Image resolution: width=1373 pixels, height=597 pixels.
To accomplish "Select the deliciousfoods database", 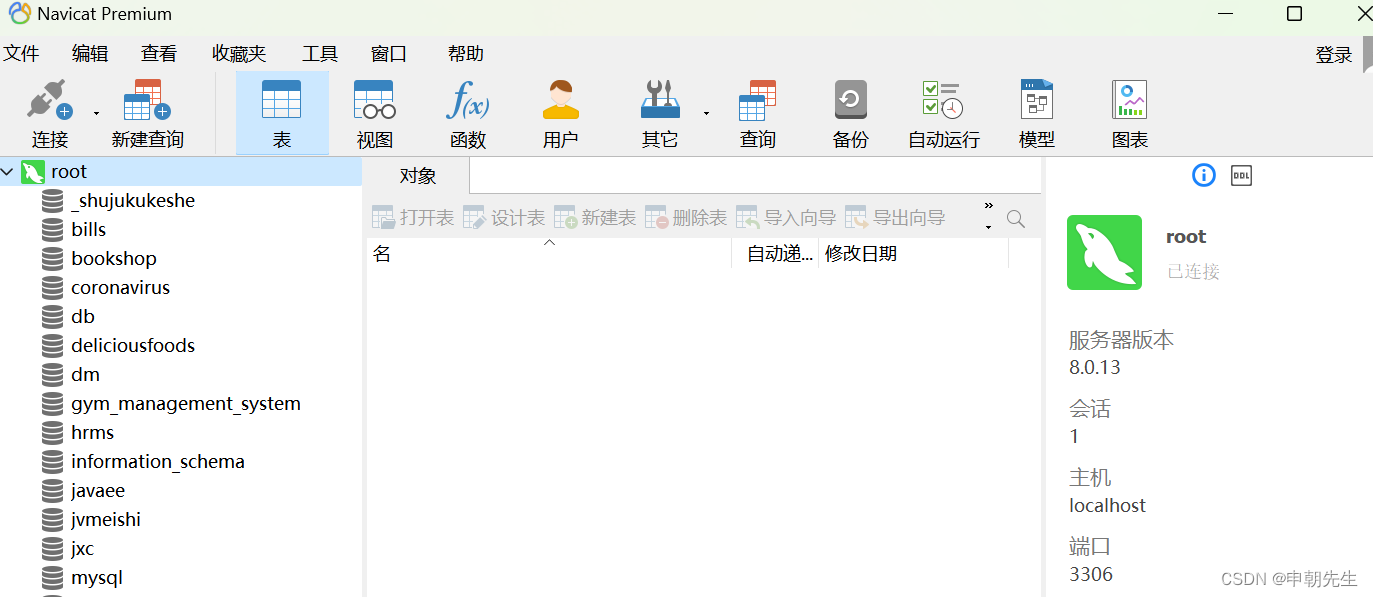I will [133, 346].
